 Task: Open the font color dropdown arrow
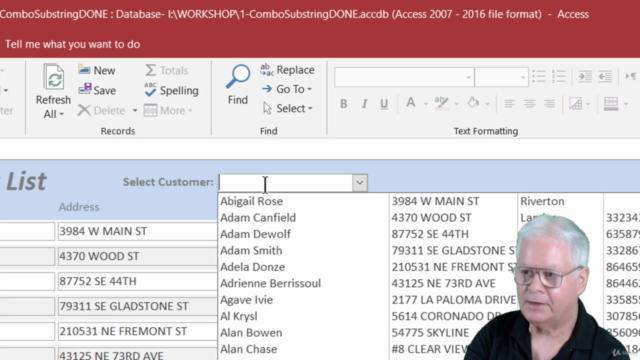(x=426, y=104)
